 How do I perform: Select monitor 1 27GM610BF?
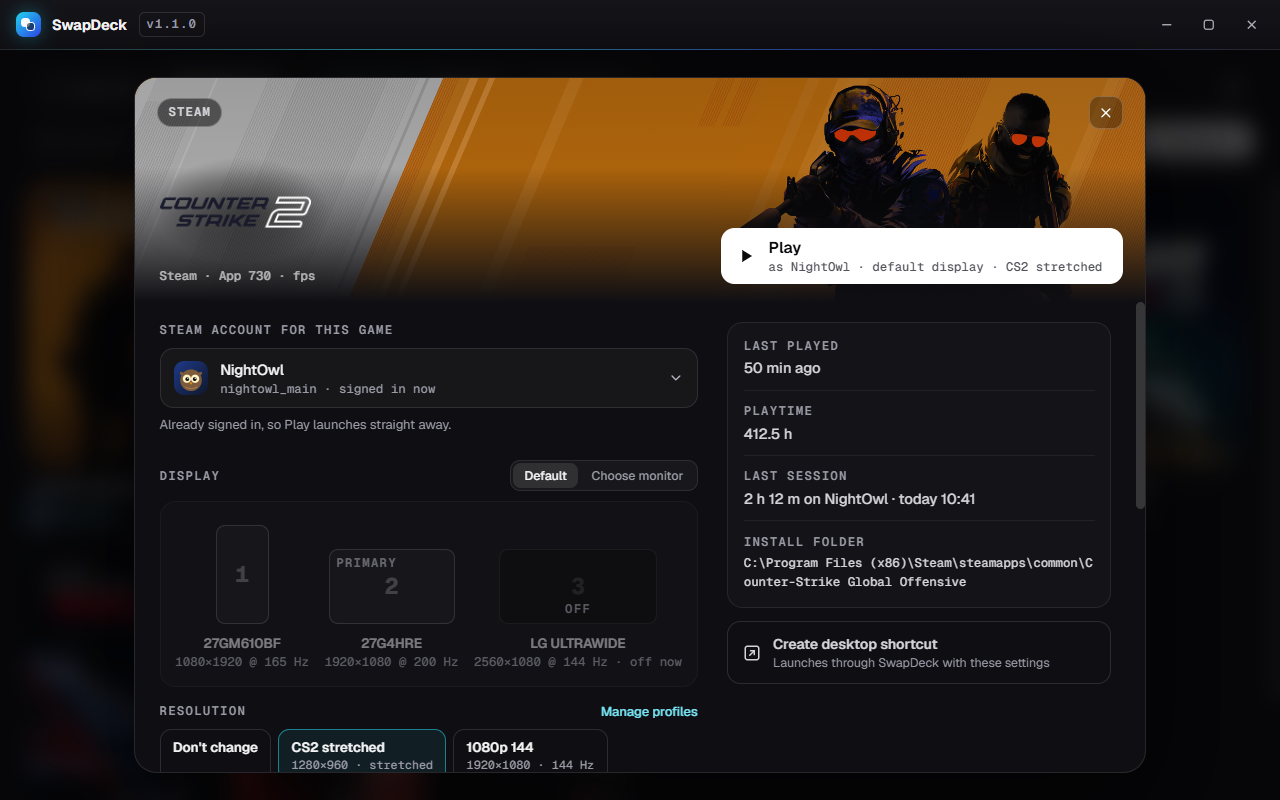click(x=242, y=575)
